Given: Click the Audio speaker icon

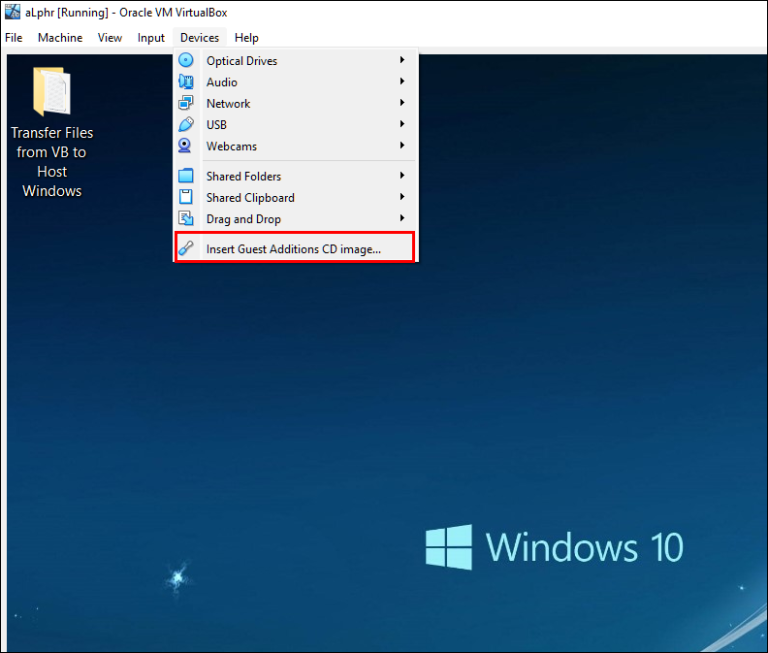Looking at the screenshot, I should click(186, 82).
